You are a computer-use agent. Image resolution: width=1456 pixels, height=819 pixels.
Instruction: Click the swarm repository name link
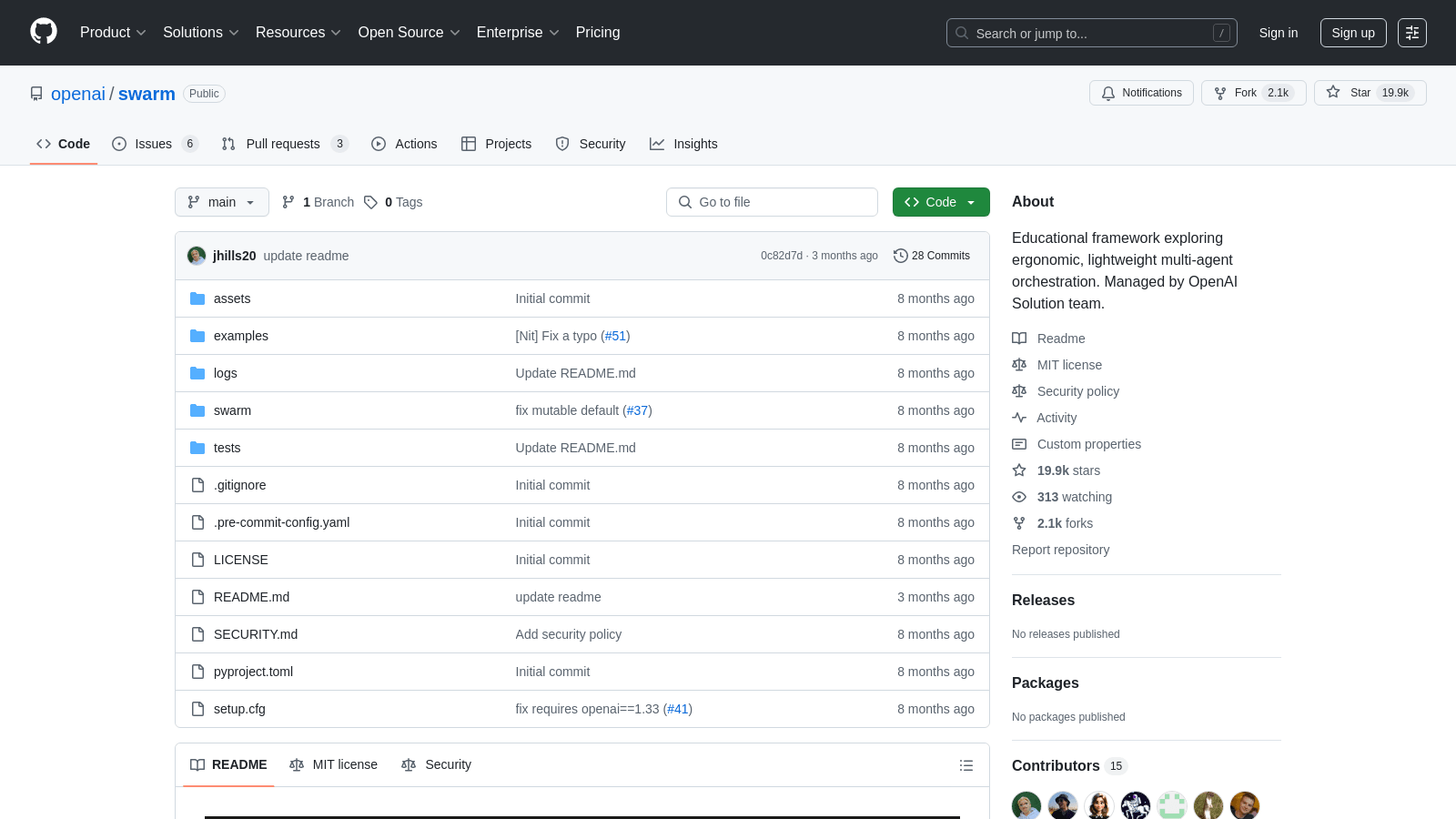tap(147, 94)
